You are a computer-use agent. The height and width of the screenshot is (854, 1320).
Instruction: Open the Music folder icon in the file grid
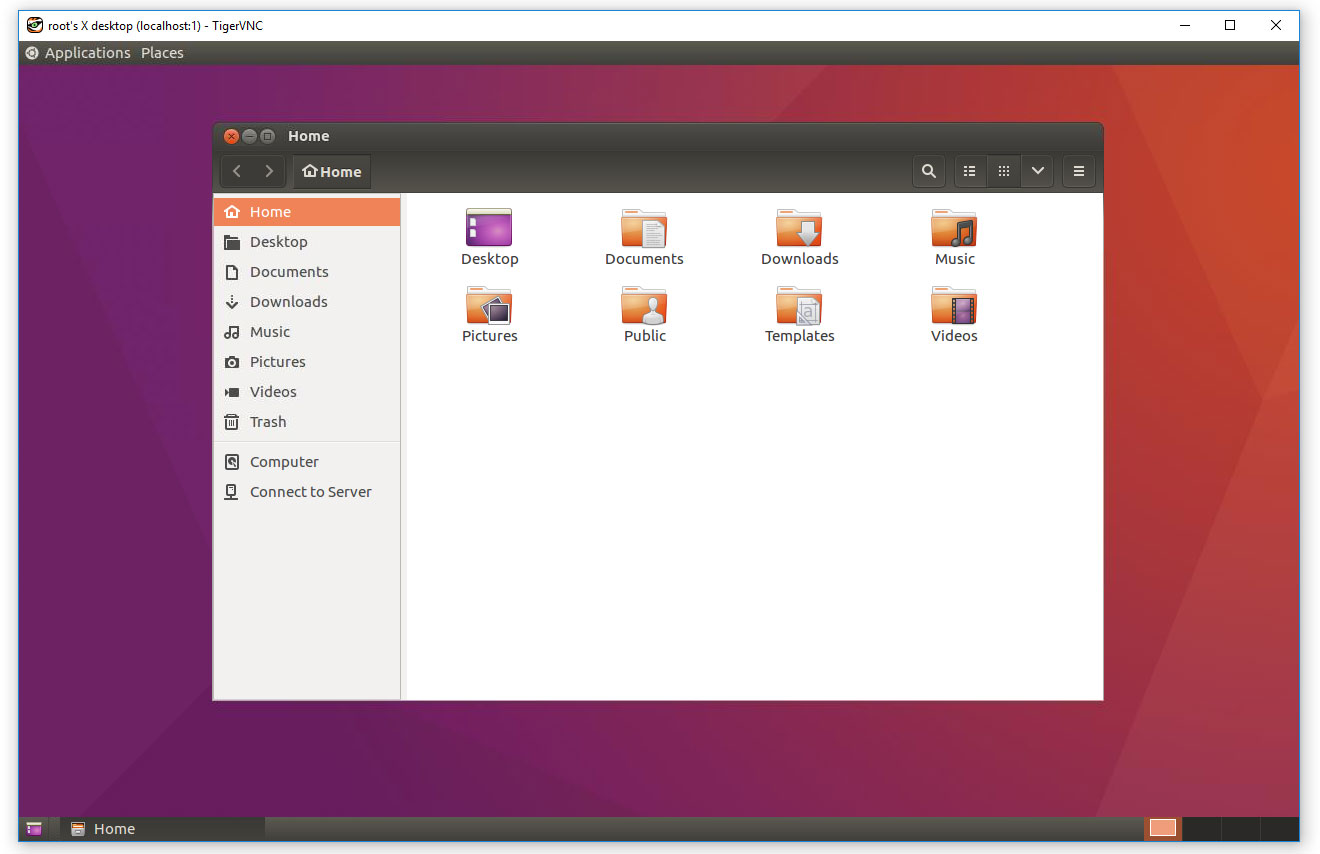click(x=954, y=228)
